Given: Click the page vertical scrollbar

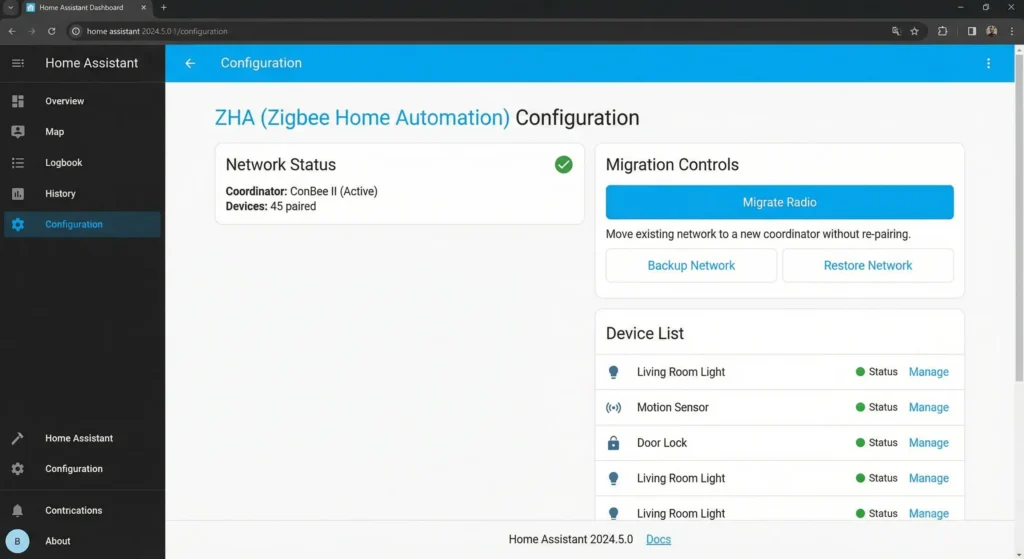Looking at the screenshot, I should [x=1019, y=217].
